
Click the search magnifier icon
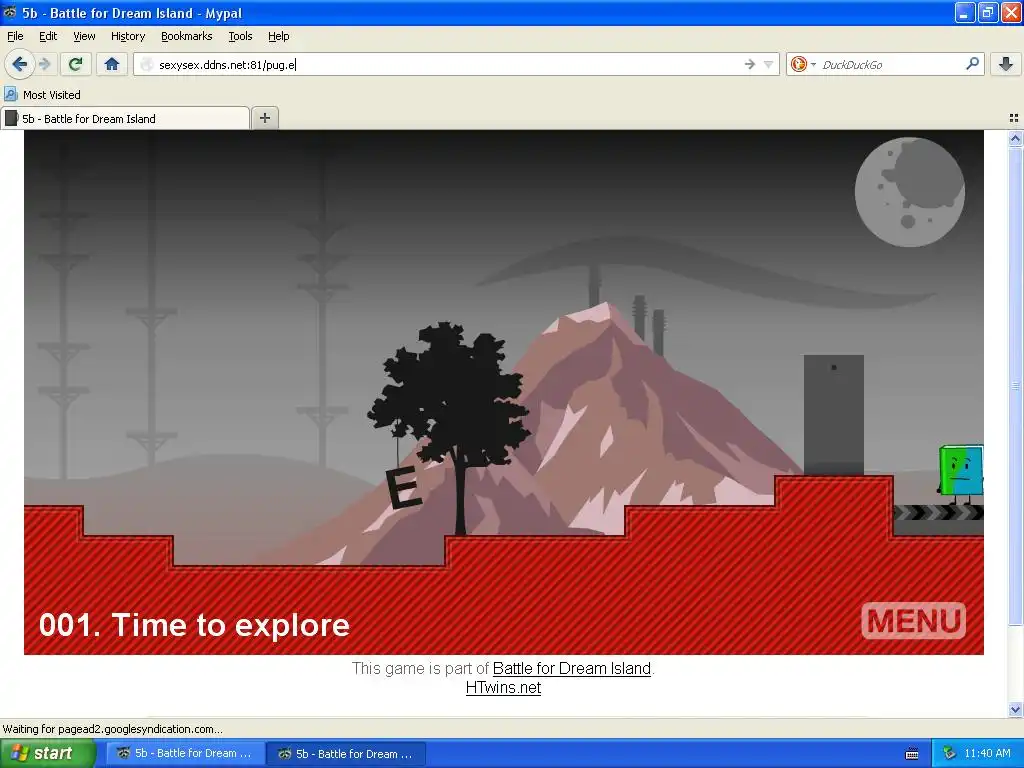pyautogui.click(x=972, y=63)
